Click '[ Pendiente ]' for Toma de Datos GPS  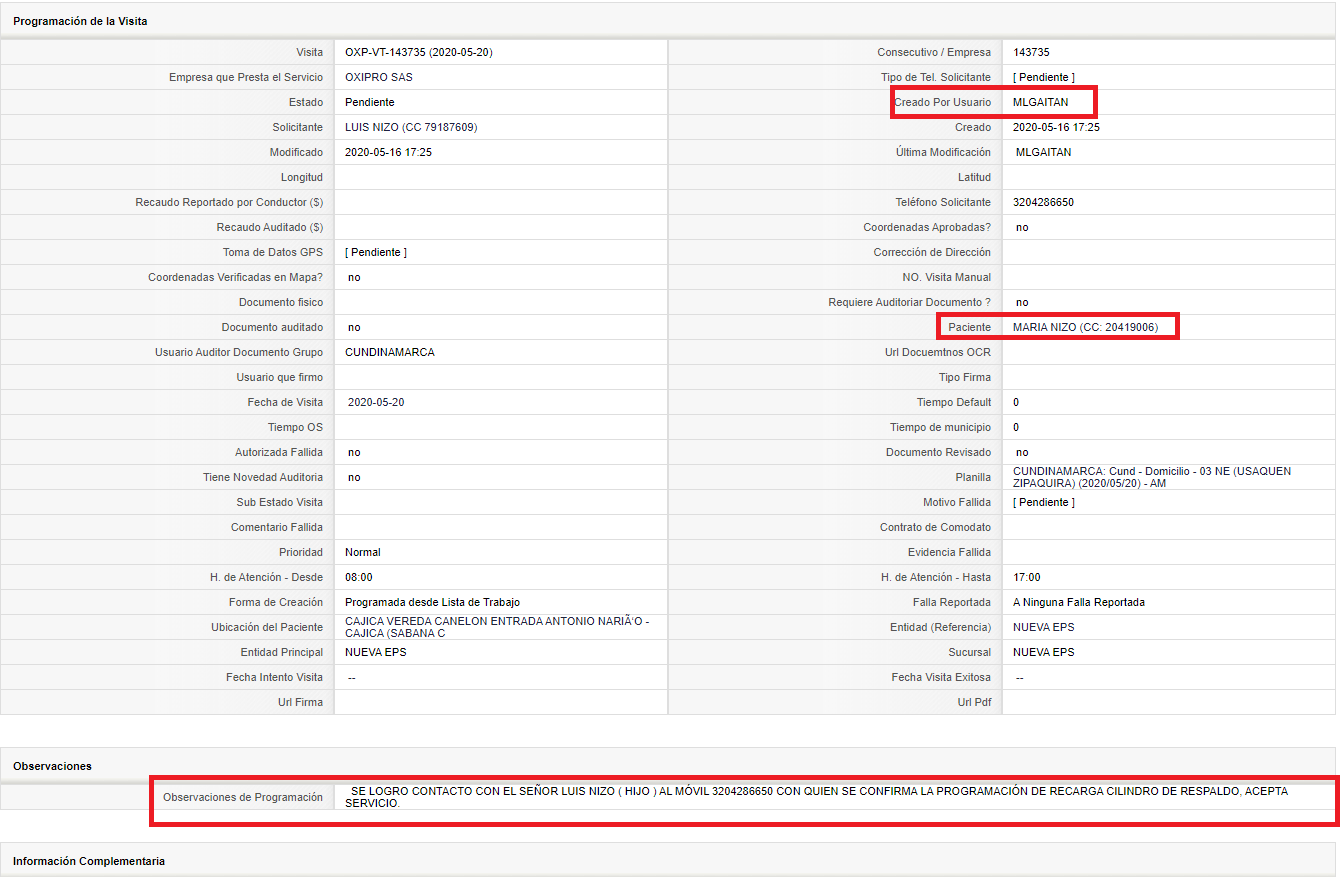coord(376,252)
